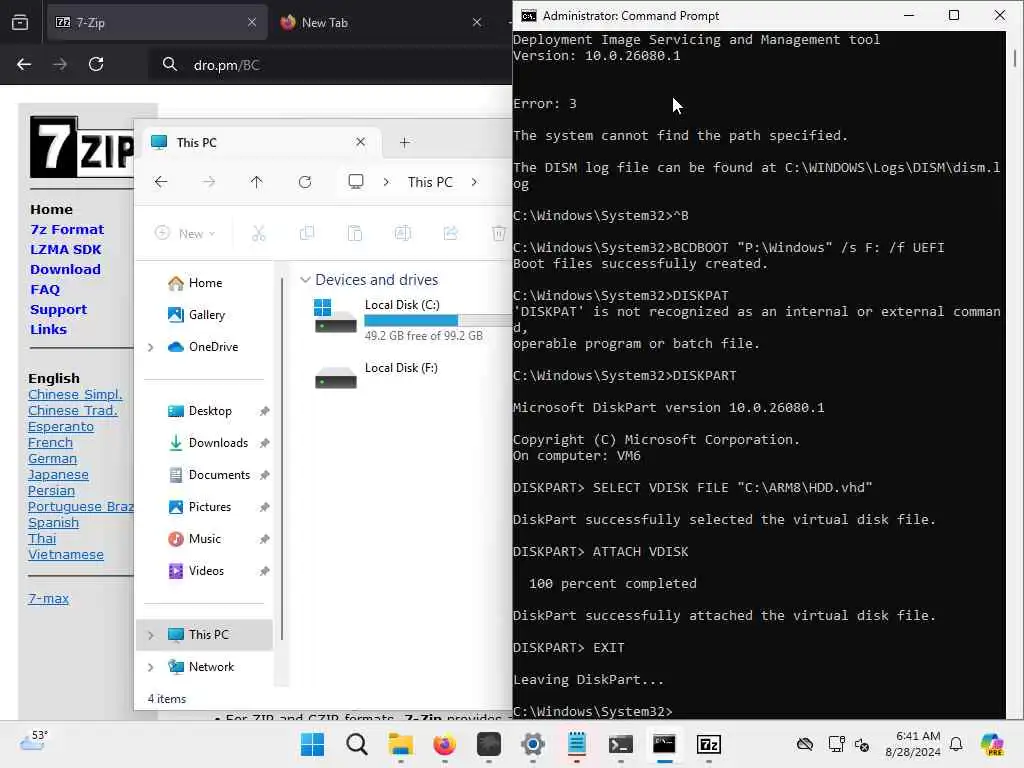The image size is (1024, 768).
Task: Click the taskbar clock showing 6:41 AM
Action: 913,744
